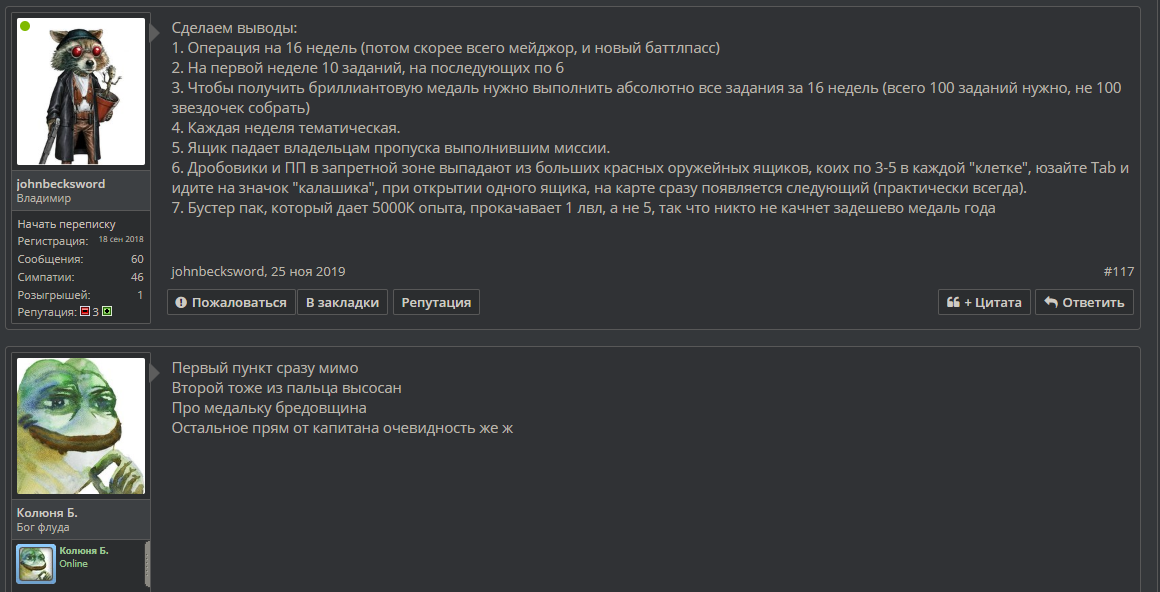The width and height of the screenshot is (1160, 592).
Task: Open Колюня Б.'s large frog avatar
Action: 81,426
